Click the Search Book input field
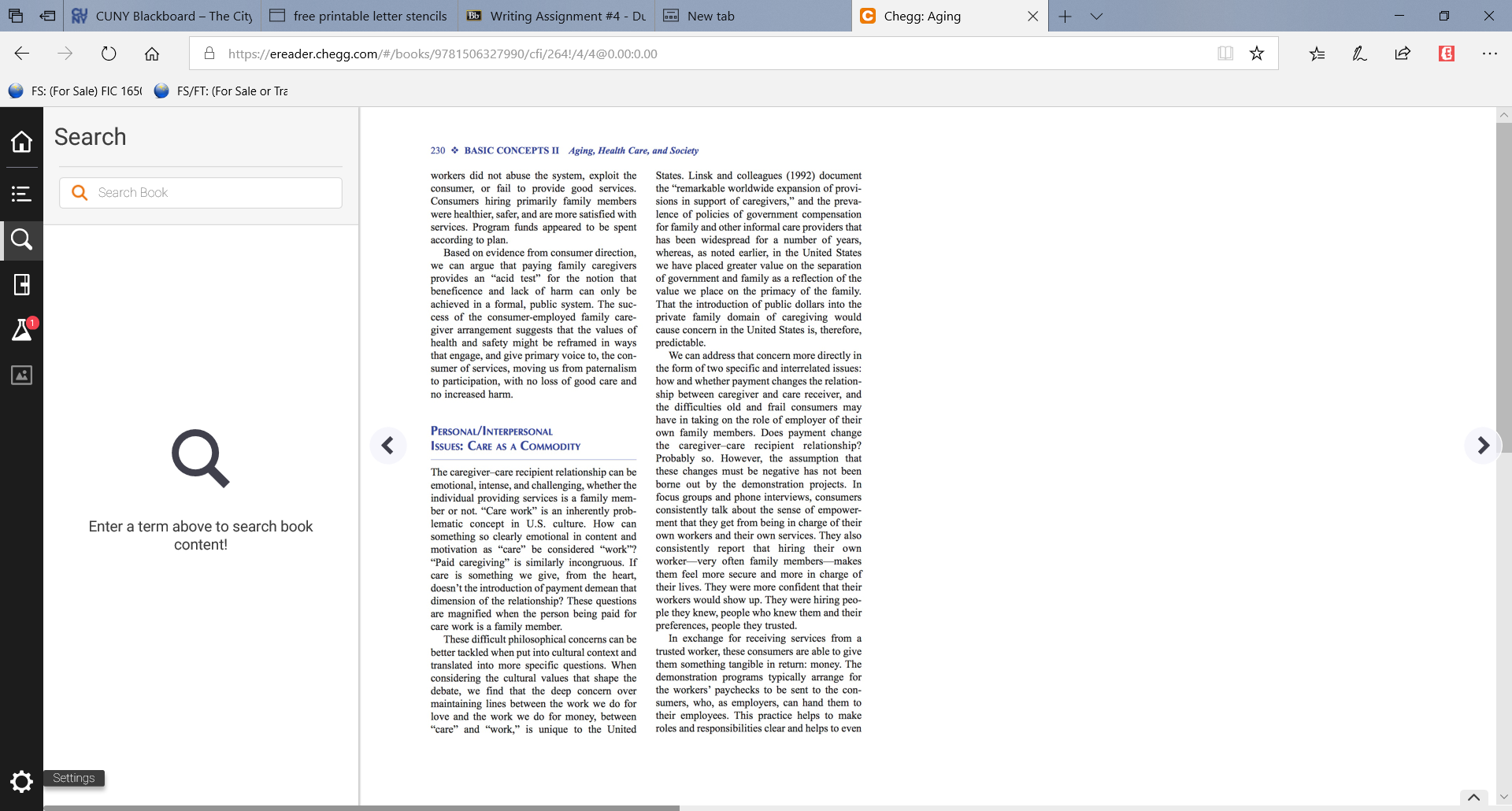 (201, 193)
